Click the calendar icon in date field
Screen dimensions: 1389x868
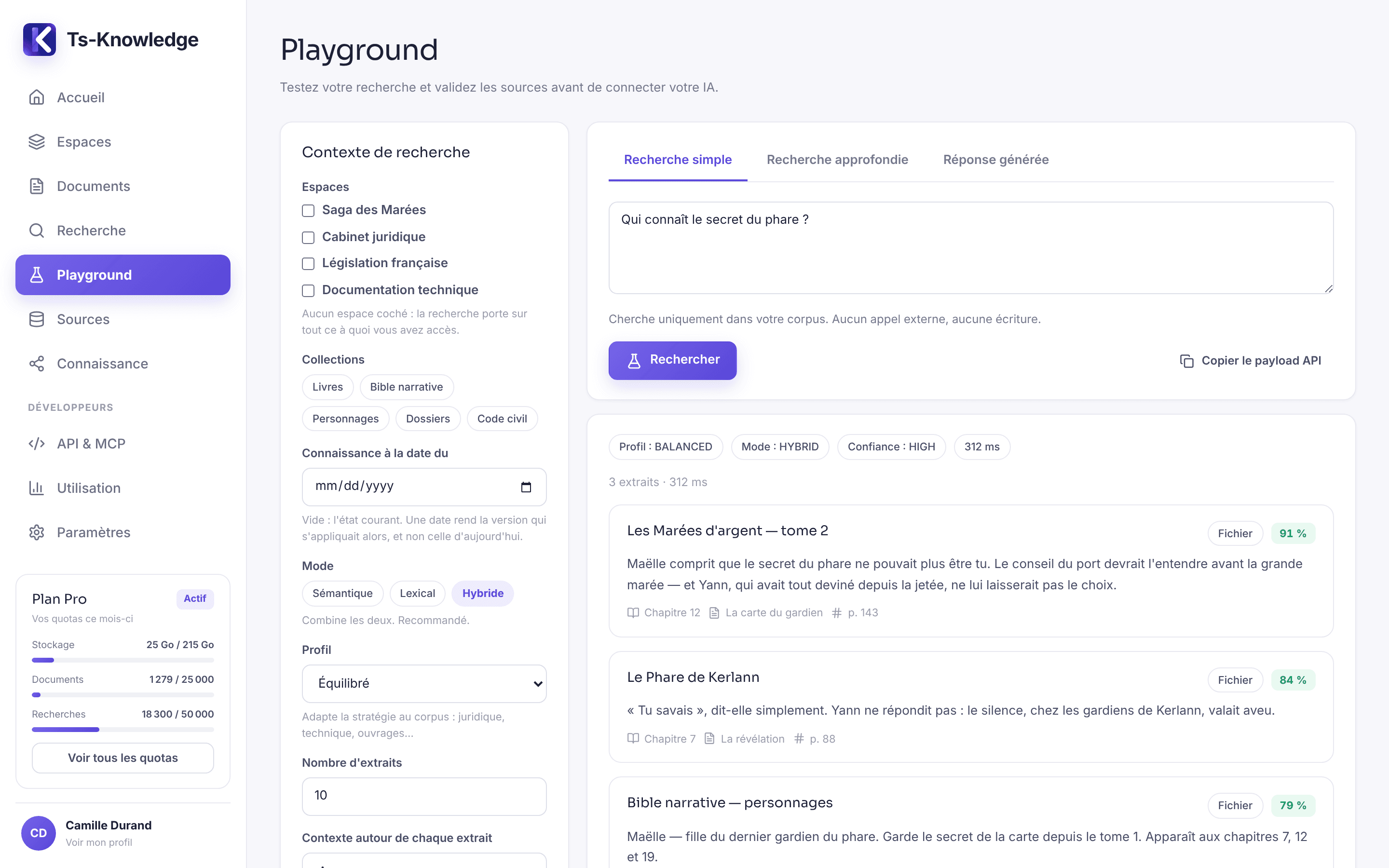coord(526,487)
